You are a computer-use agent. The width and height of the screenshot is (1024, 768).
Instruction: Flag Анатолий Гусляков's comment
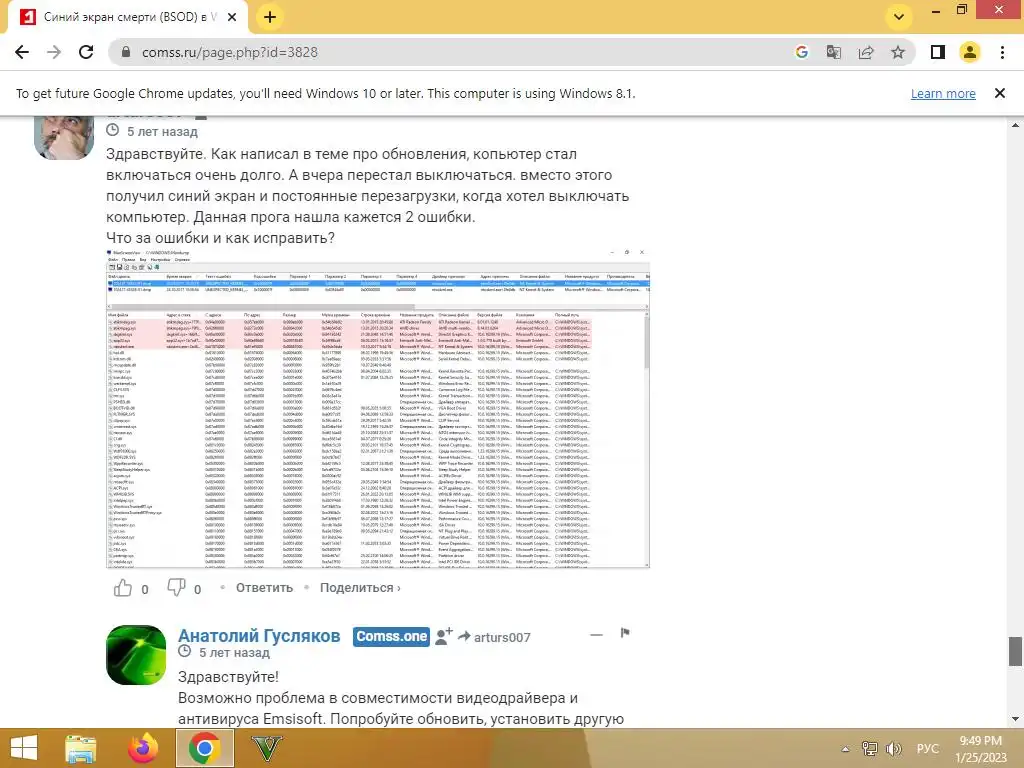625,633
